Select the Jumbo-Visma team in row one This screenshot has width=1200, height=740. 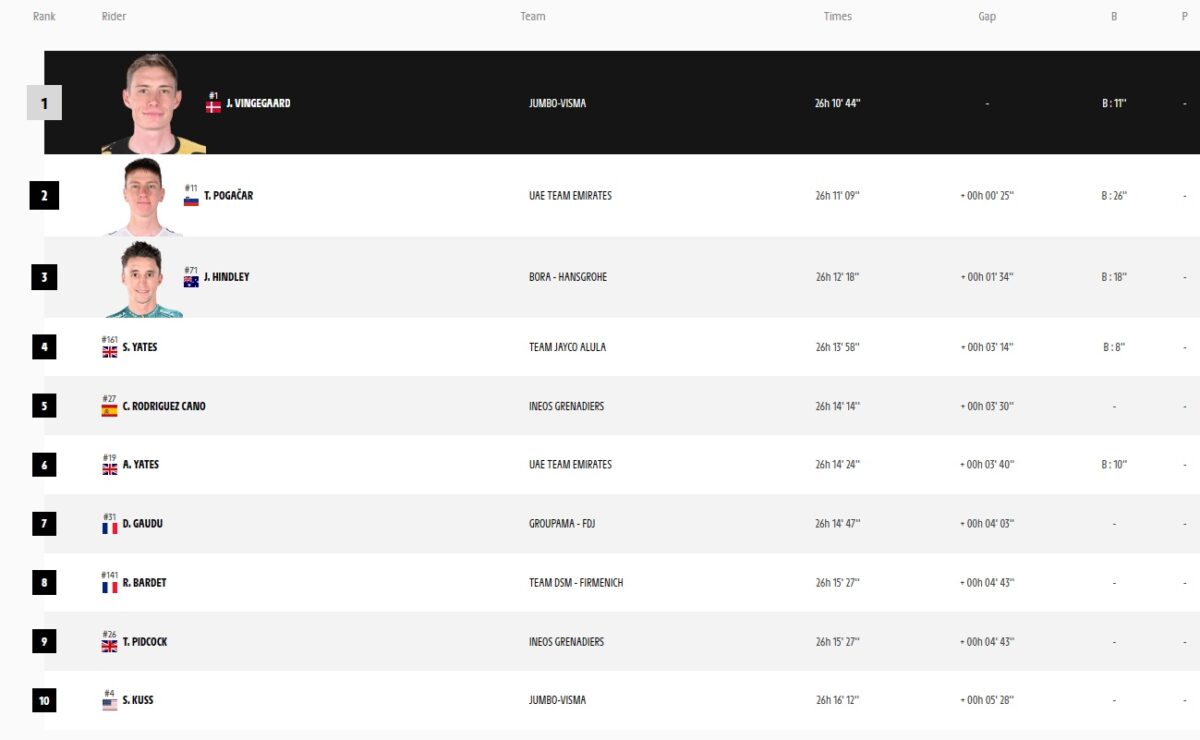(557, 103)
